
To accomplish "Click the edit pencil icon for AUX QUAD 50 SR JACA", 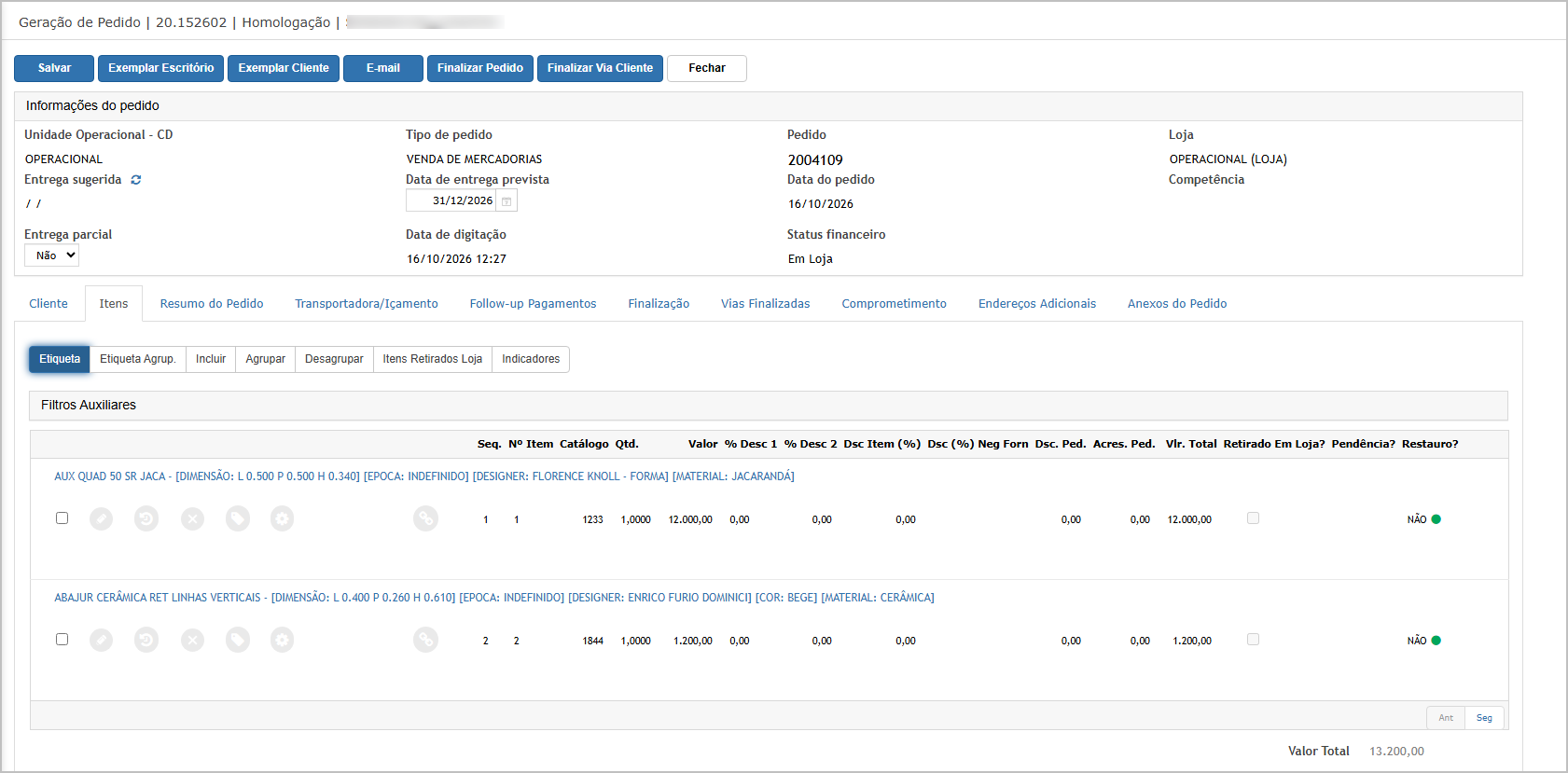I will 102,518.
